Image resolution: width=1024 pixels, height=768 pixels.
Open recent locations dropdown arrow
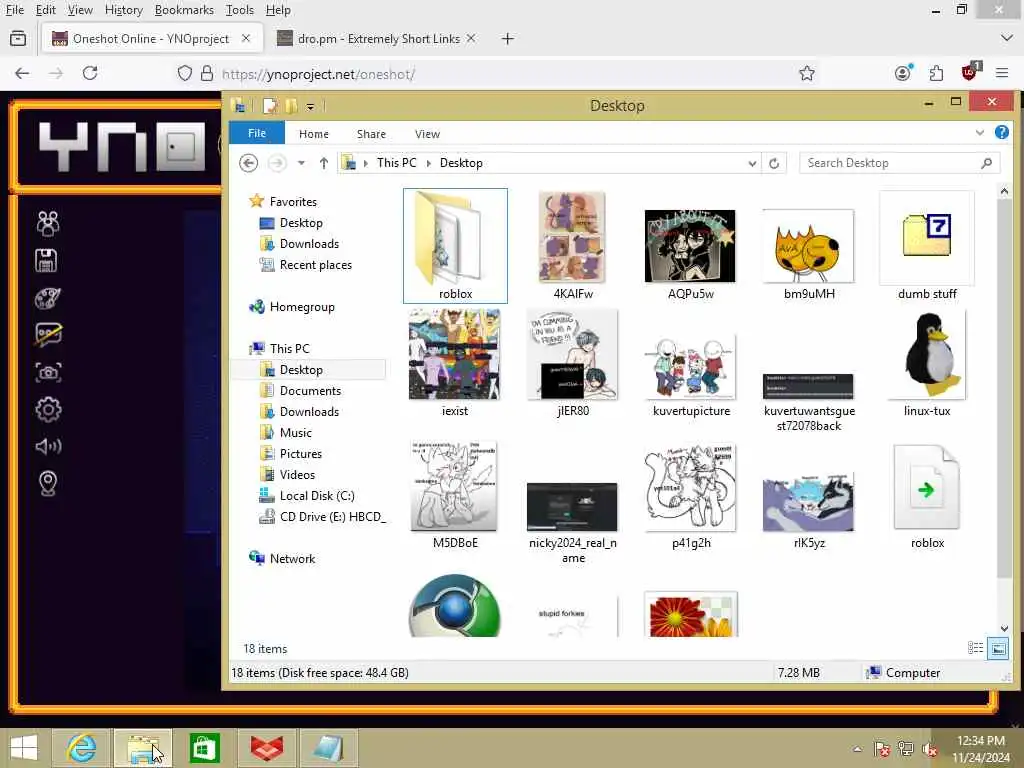point(301,163)
